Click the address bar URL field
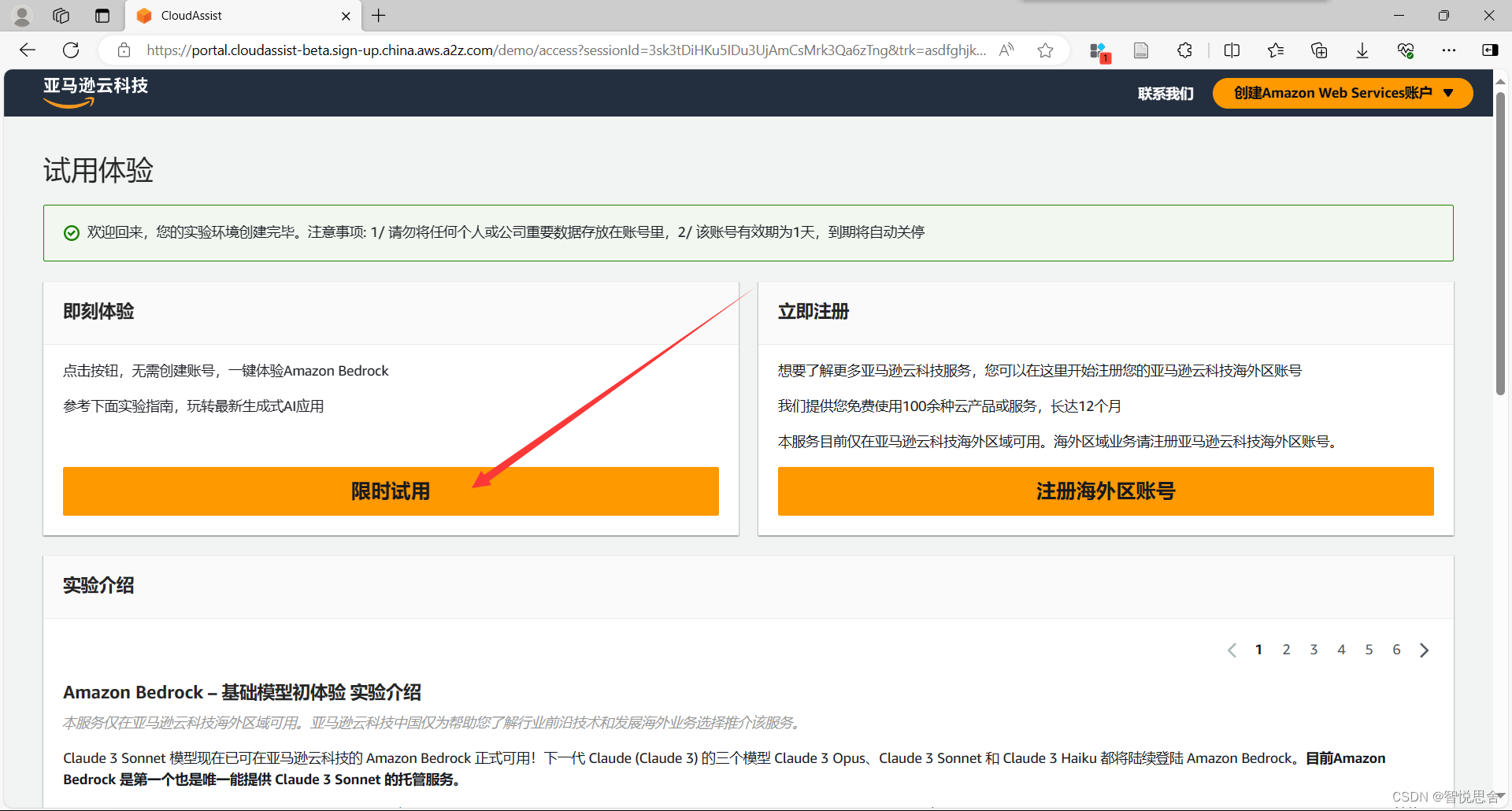 (565, 50)
